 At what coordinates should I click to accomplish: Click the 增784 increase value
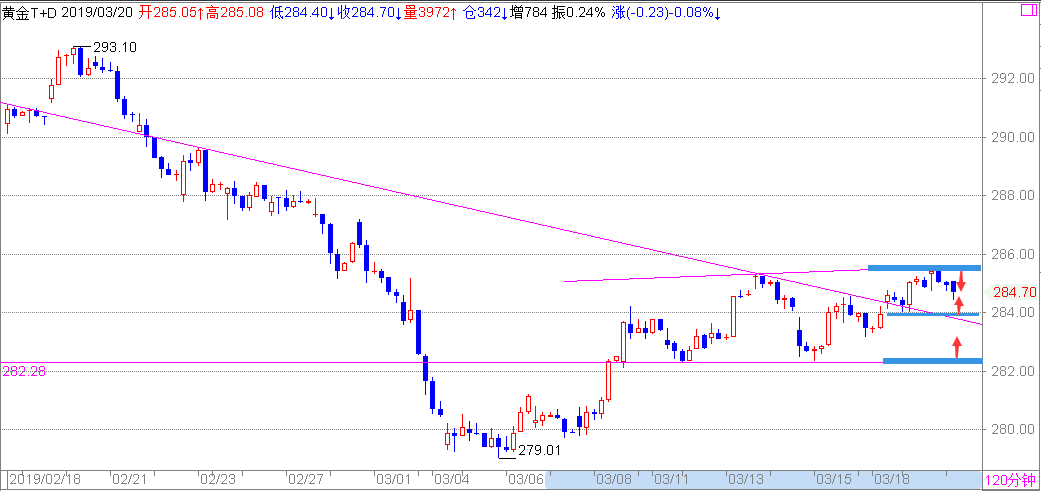tap(526, 11)
